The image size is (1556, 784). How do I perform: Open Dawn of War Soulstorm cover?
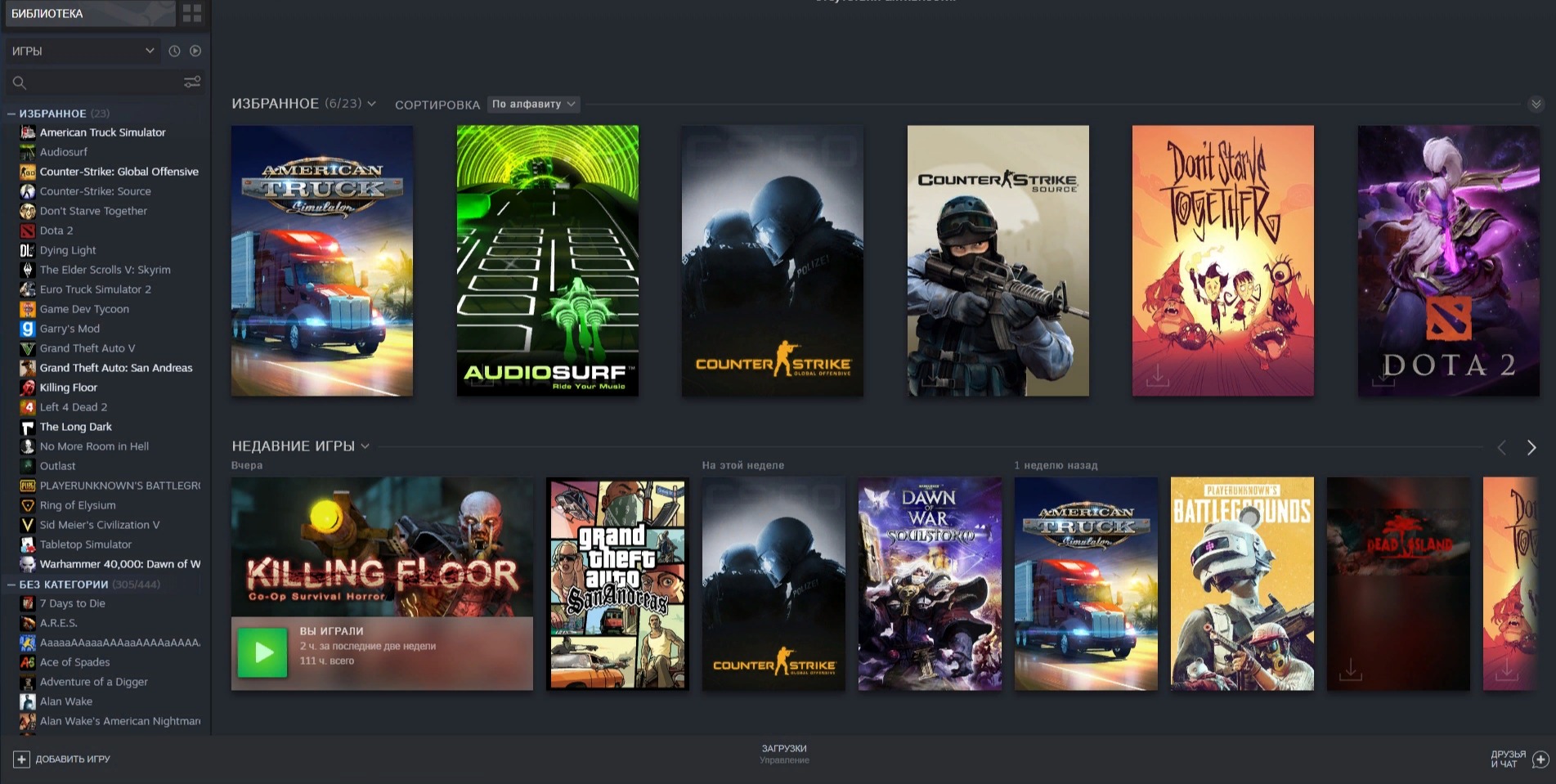[x=930, y=584]
